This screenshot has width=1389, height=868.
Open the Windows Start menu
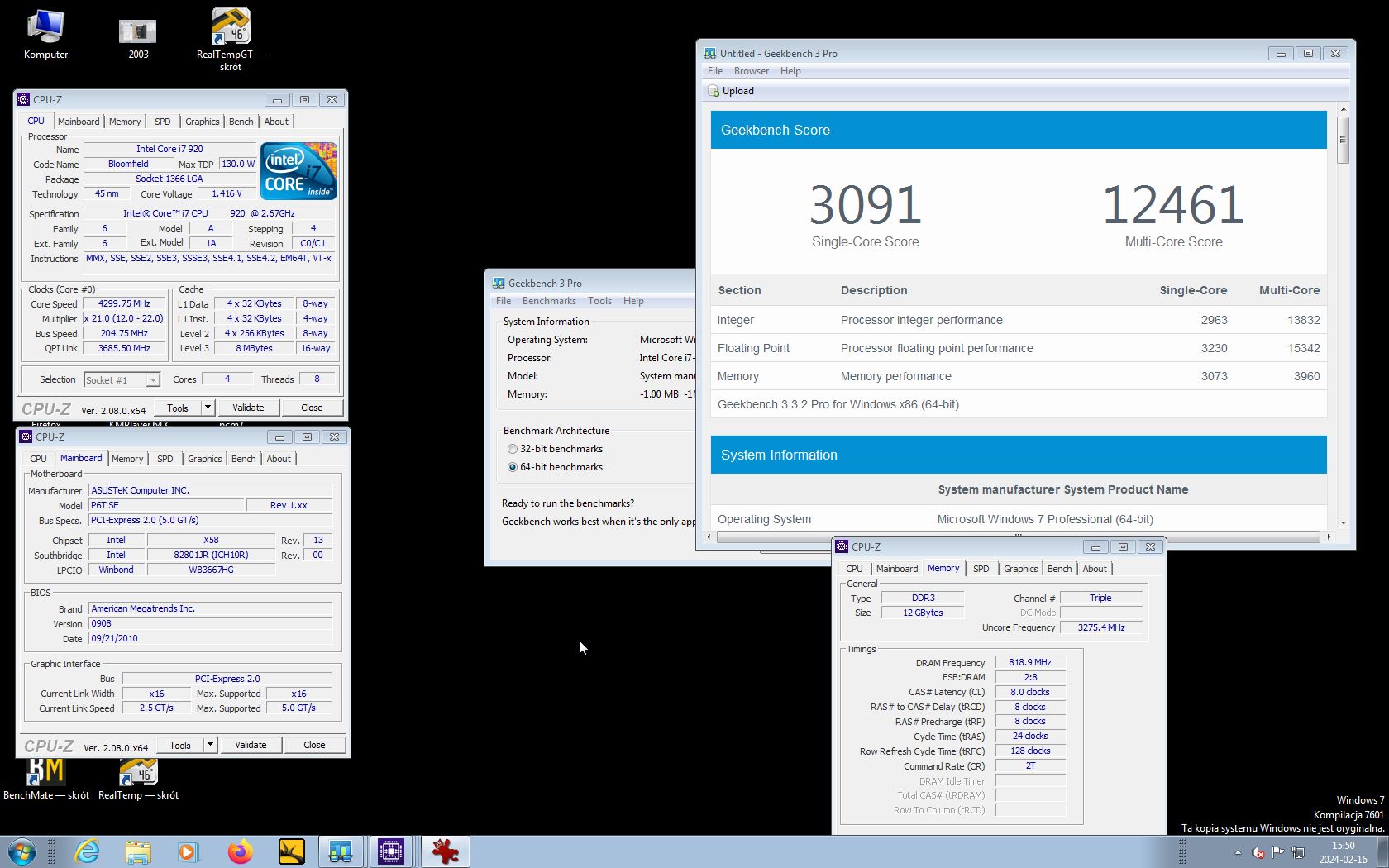[22, 851]
